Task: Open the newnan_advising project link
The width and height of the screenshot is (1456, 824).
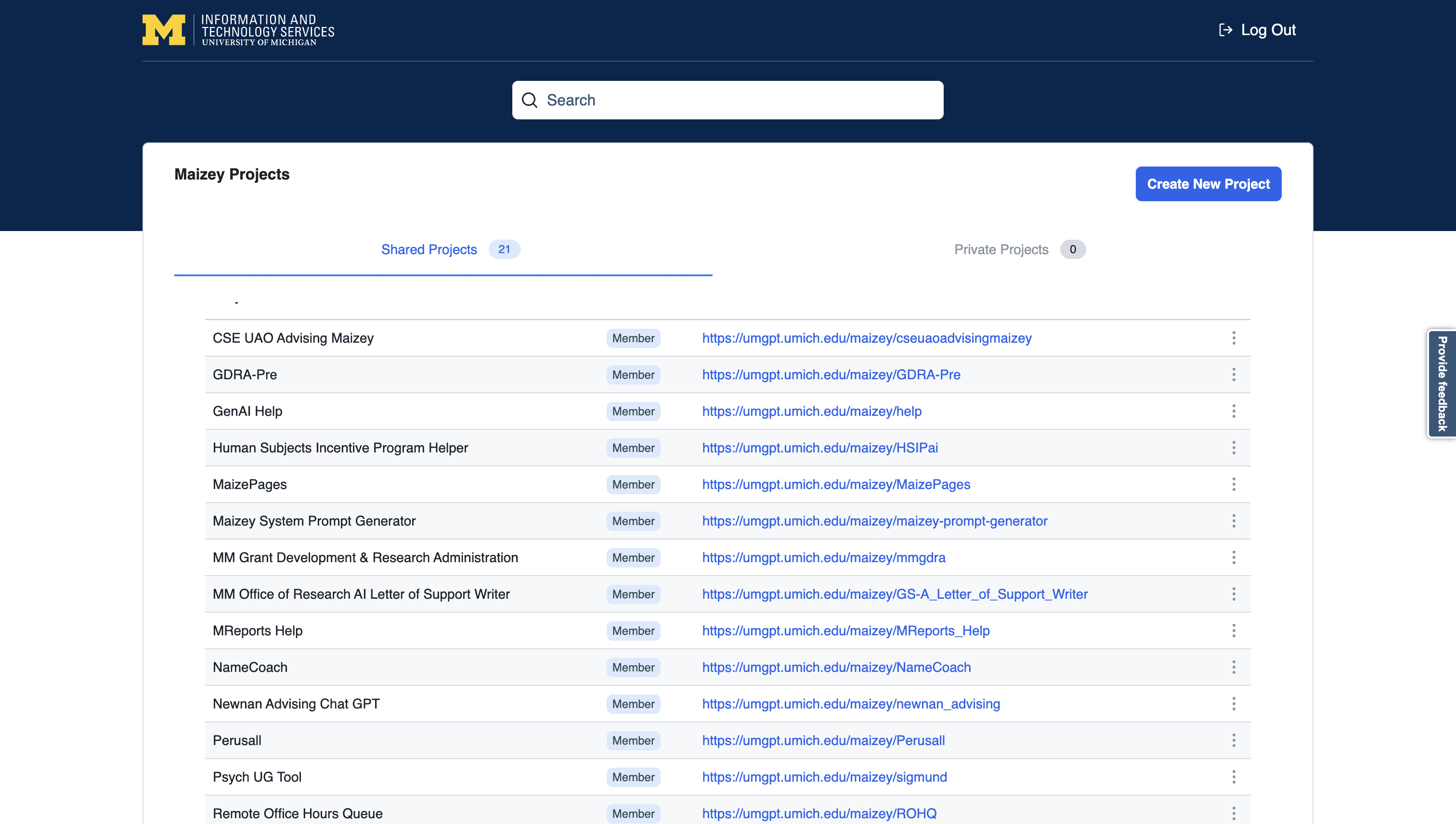Action: 851,704
